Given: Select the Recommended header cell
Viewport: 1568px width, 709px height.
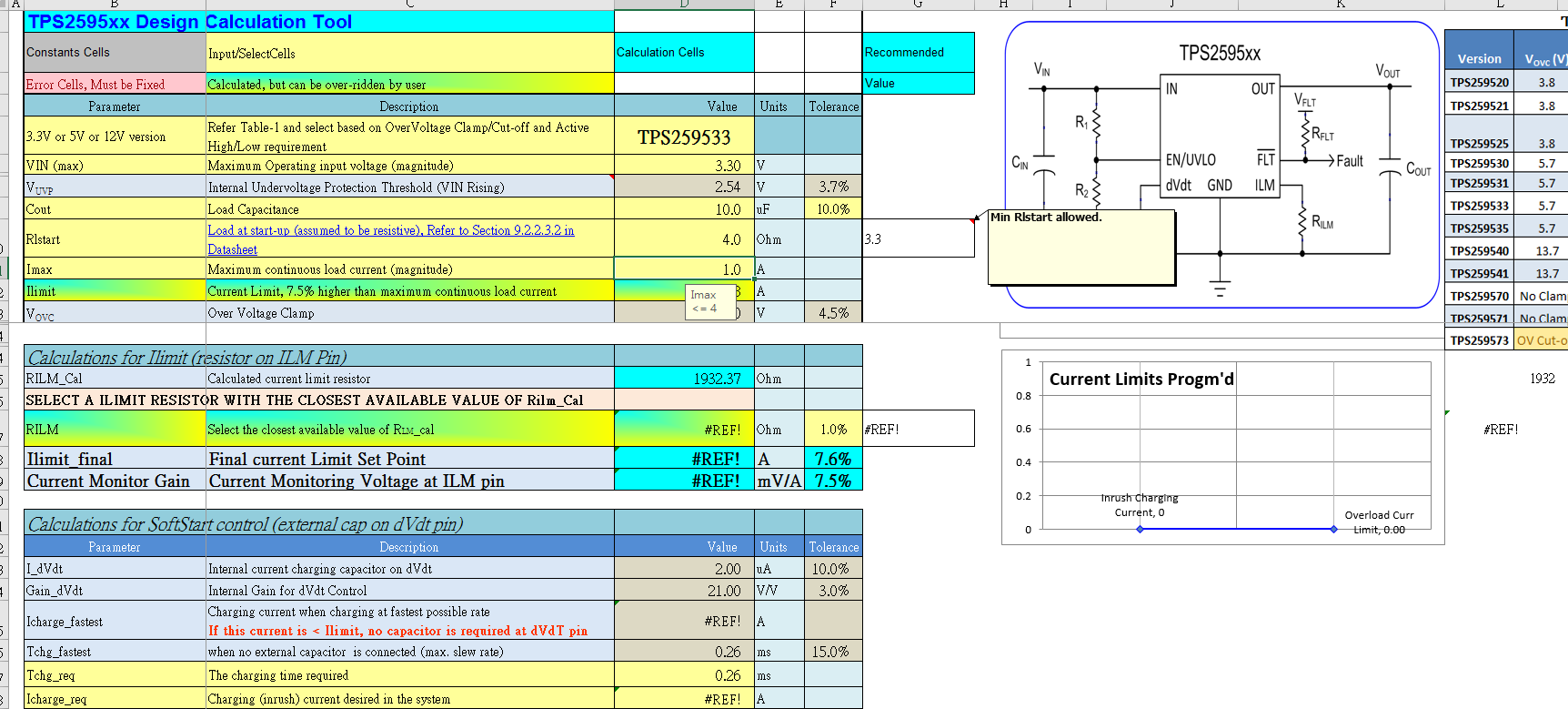Looking at the screenshot, I should 919,53.
